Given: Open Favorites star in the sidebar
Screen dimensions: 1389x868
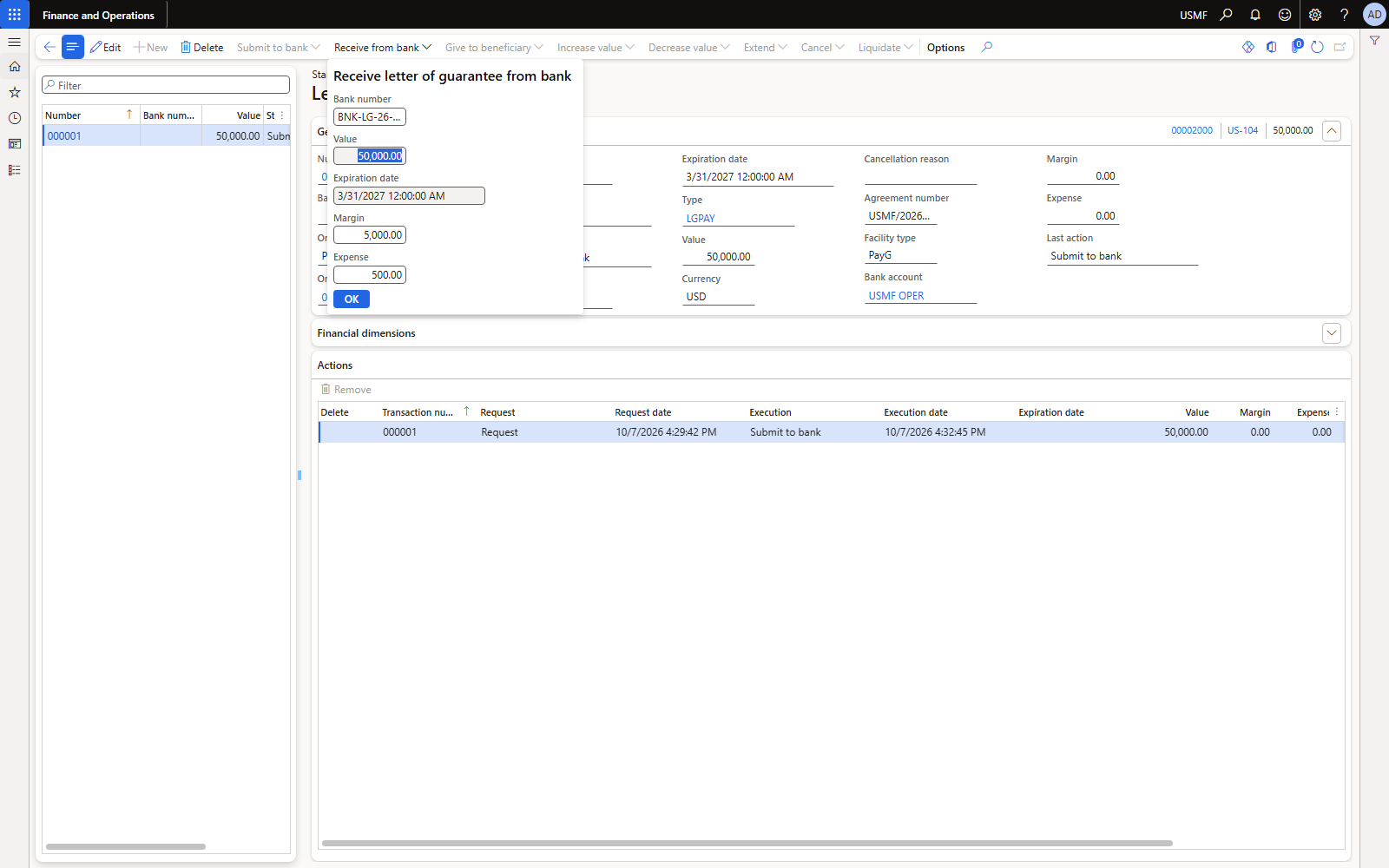Looking at the screenshot, I should pyautogui.click(x=15, y=92).
